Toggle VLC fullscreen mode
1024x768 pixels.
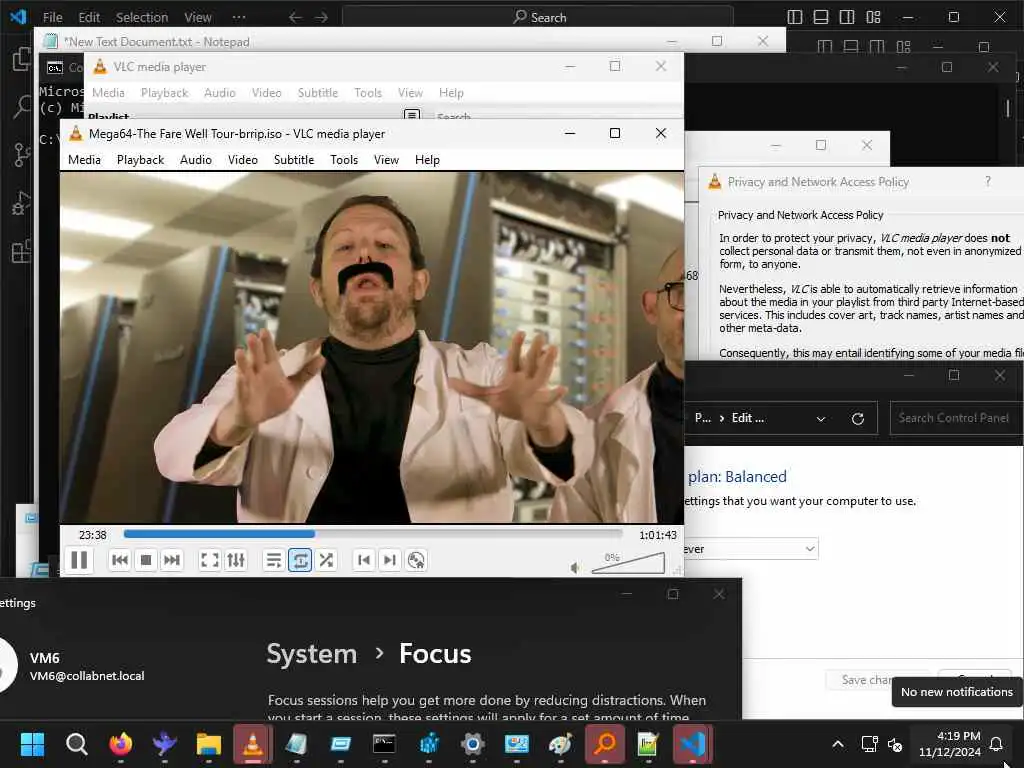pos(209,560)
